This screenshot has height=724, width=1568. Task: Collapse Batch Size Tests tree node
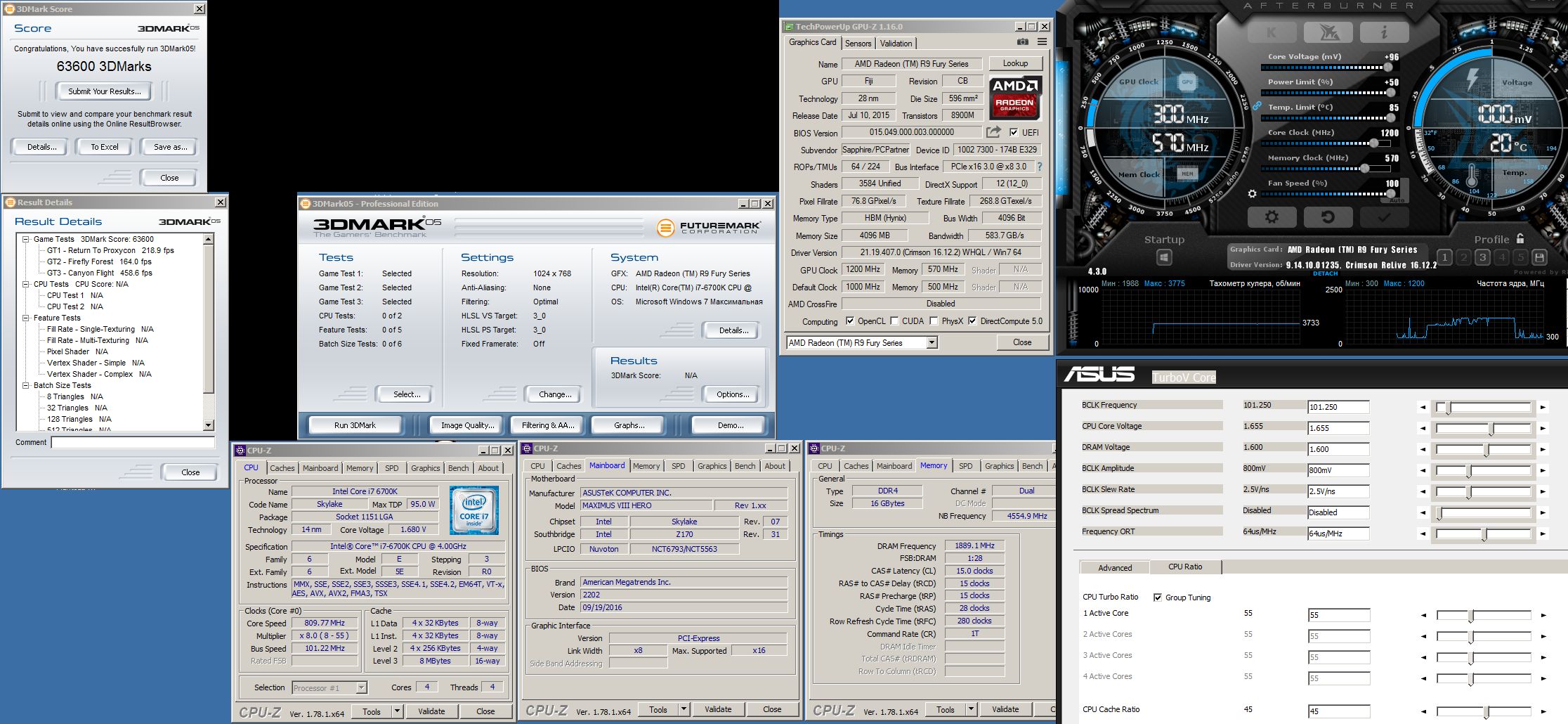[x=26, y=385]
